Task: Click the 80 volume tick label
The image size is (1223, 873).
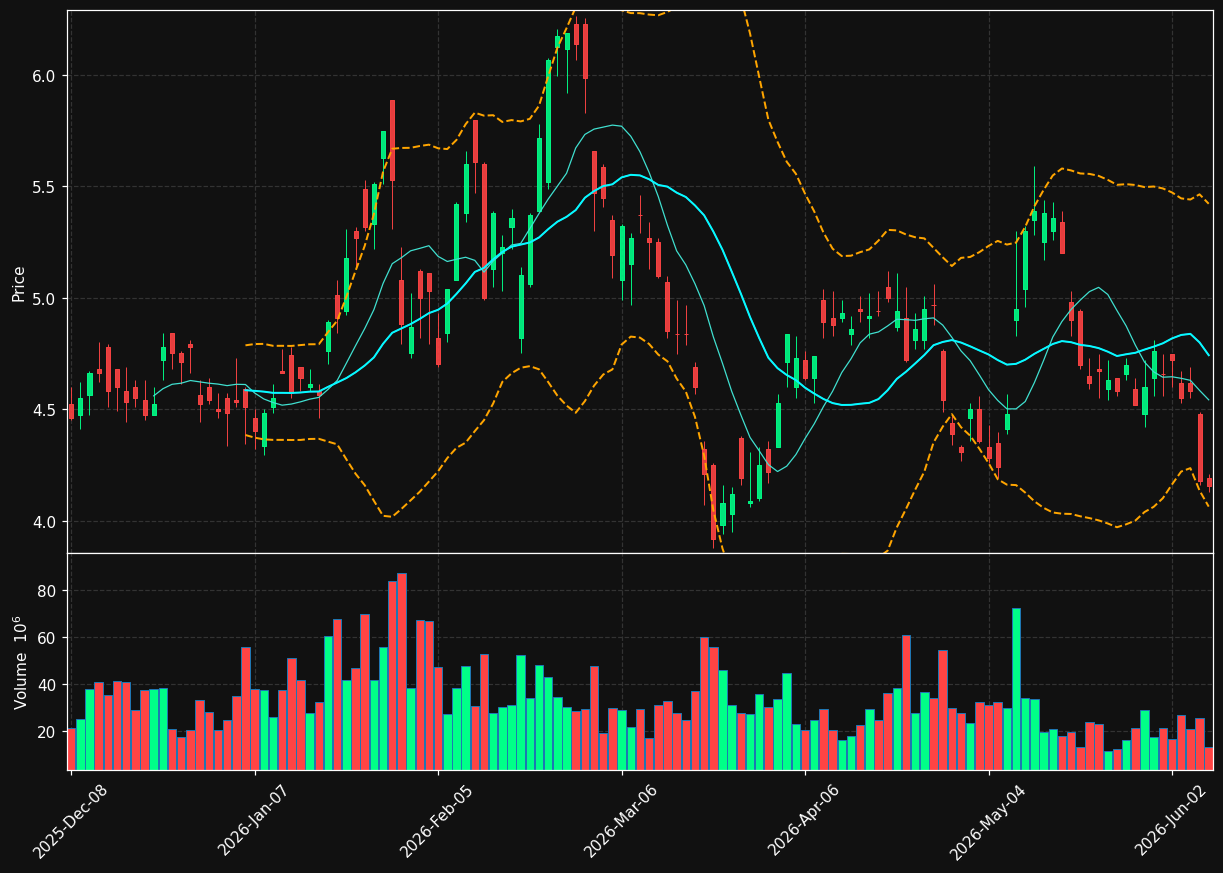Action: (48, 591)
